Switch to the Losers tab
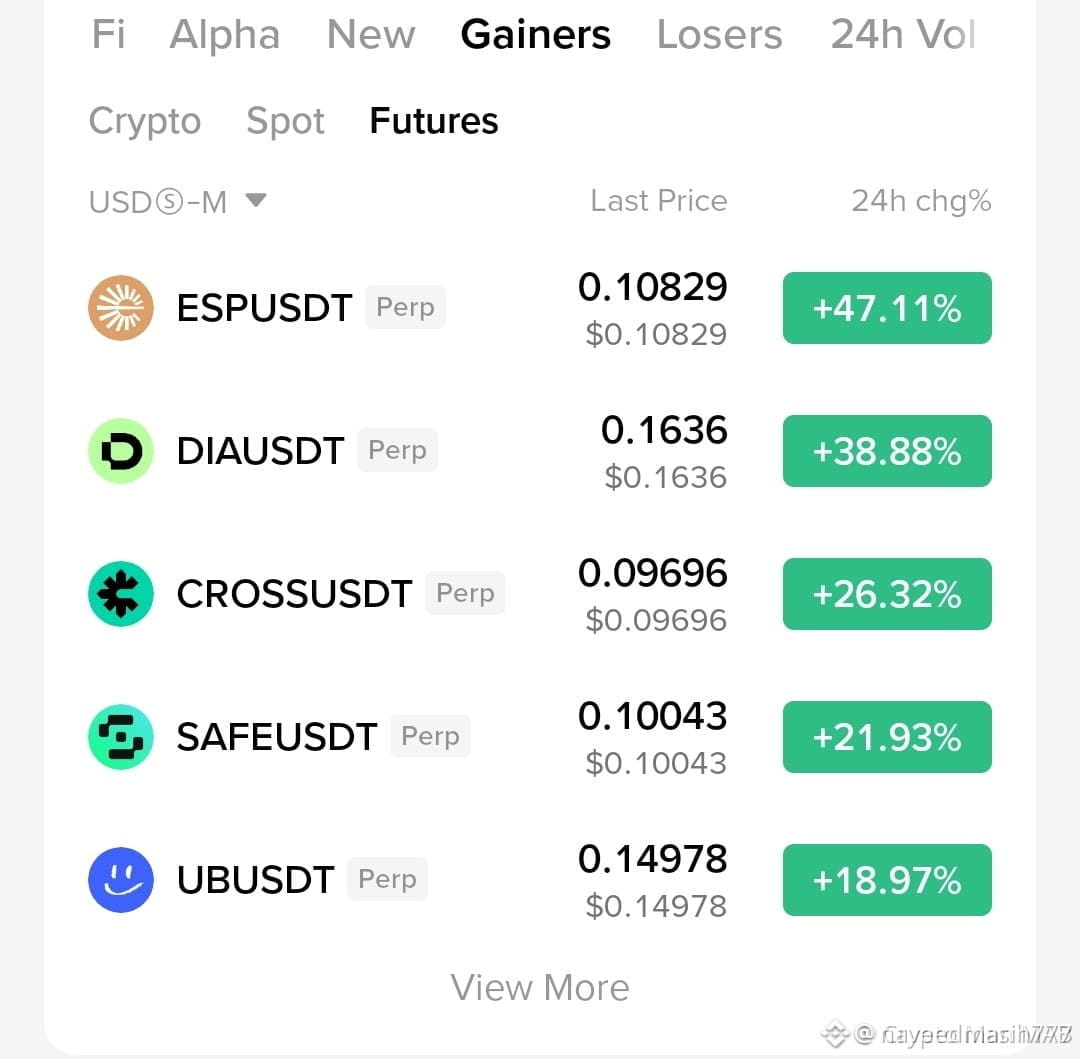The width and height of the screenshot is (1080, 1059). 719,34
